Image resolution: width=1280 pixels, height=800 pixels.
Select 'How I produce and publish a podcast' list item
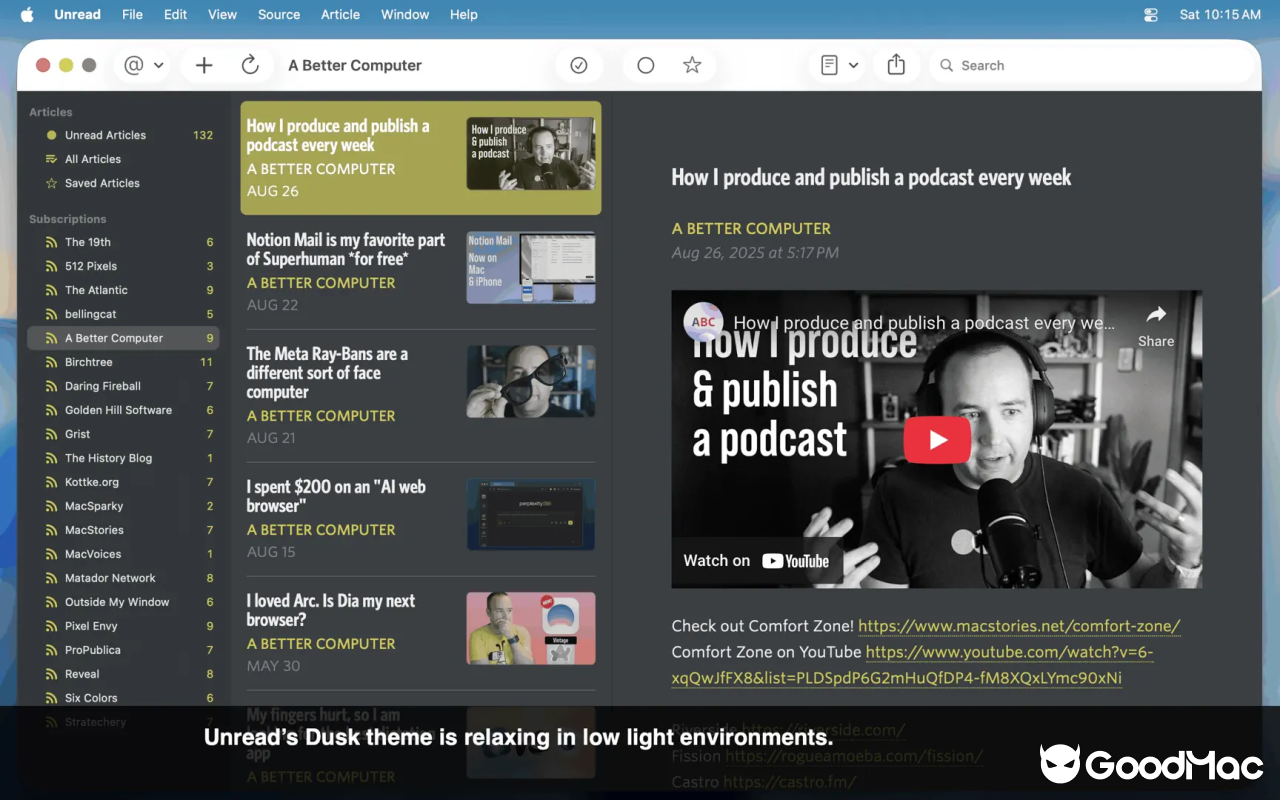tap(421, 158)
